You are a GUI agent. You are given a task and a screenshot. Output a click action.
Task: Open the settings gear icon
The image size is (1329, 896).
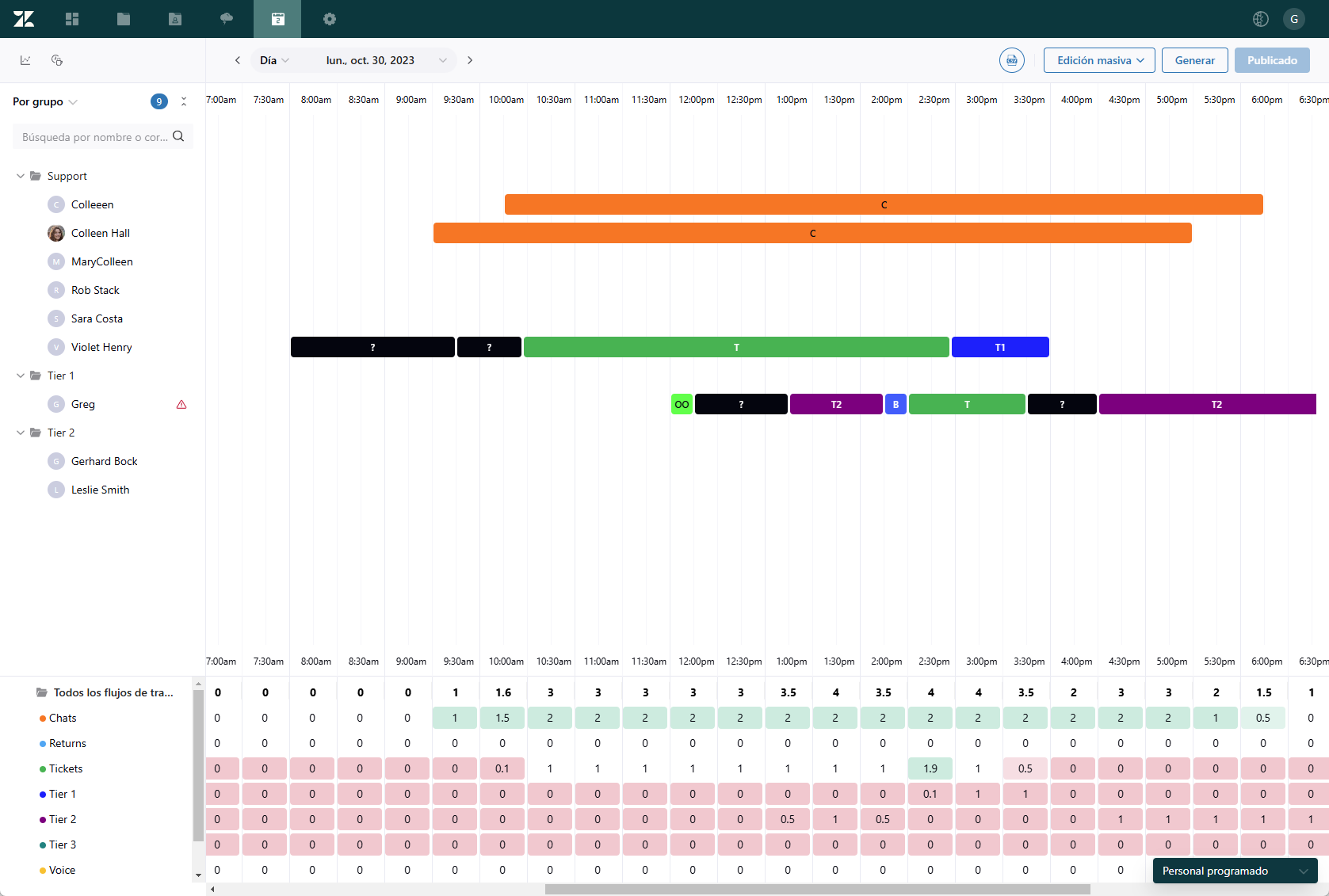pos(330,19)
